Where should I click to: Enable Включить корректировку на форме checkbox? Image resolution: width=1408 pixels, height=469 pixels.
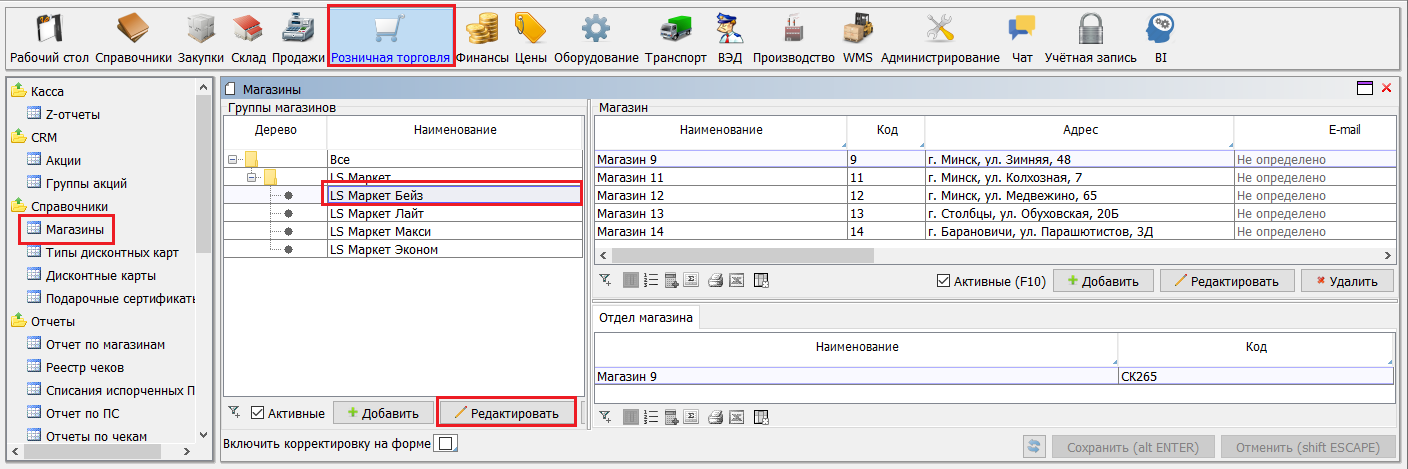click(446, 443)
